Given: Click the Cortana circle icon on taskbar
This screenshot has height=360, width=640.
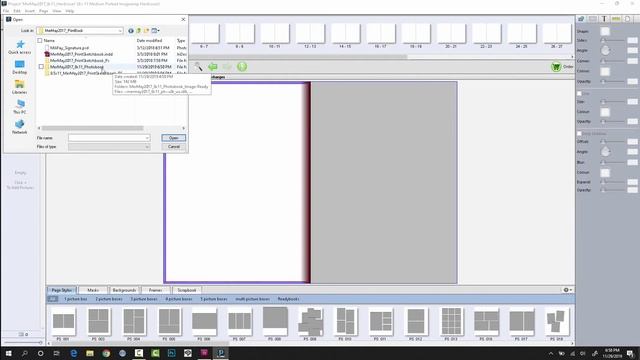Looking at the screenshot, I should [x=40, y=353].
